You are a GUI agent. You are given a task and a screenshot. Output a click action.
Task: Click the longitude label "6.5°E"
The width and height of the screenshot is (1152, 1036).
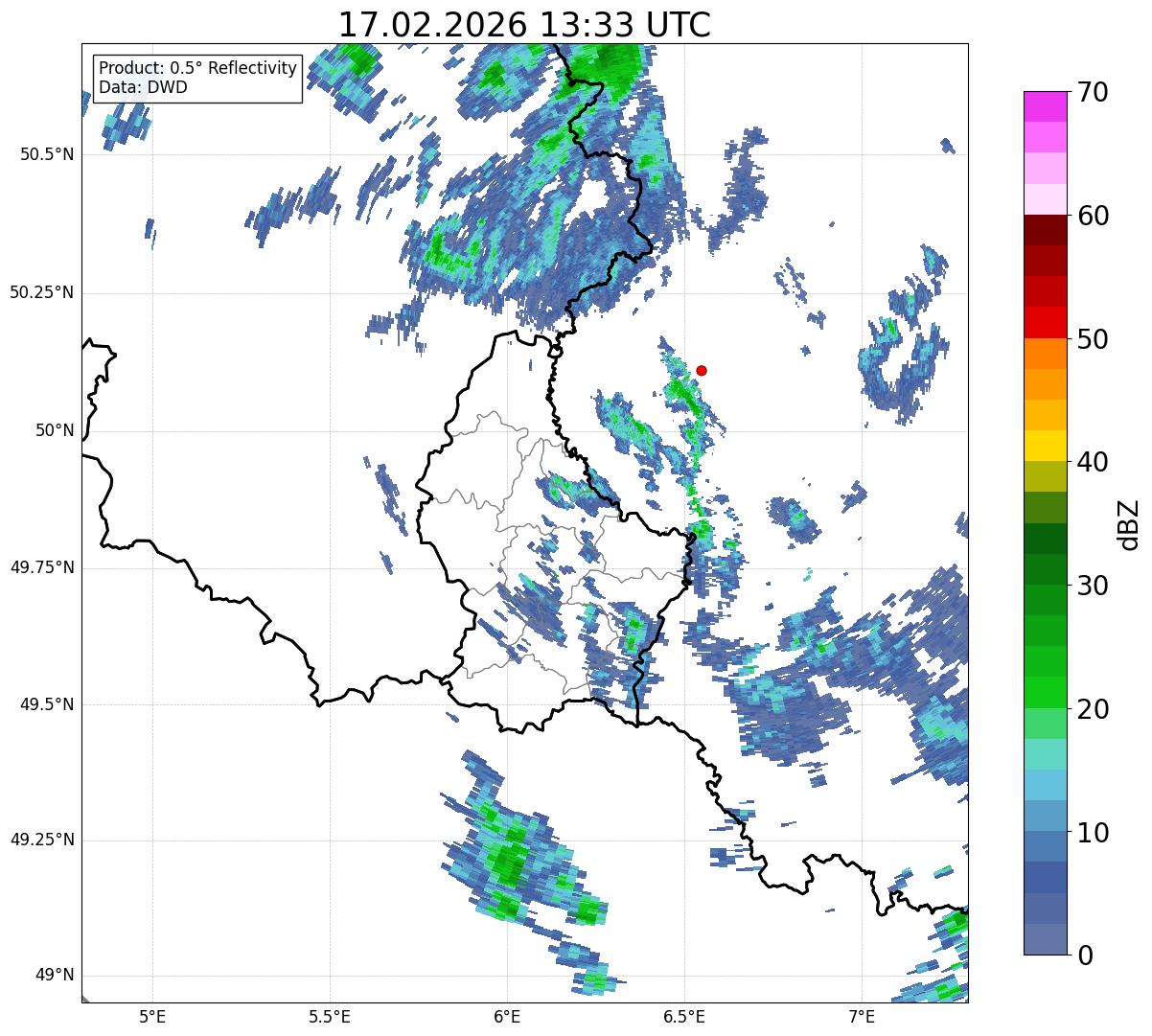[684, 1016]
